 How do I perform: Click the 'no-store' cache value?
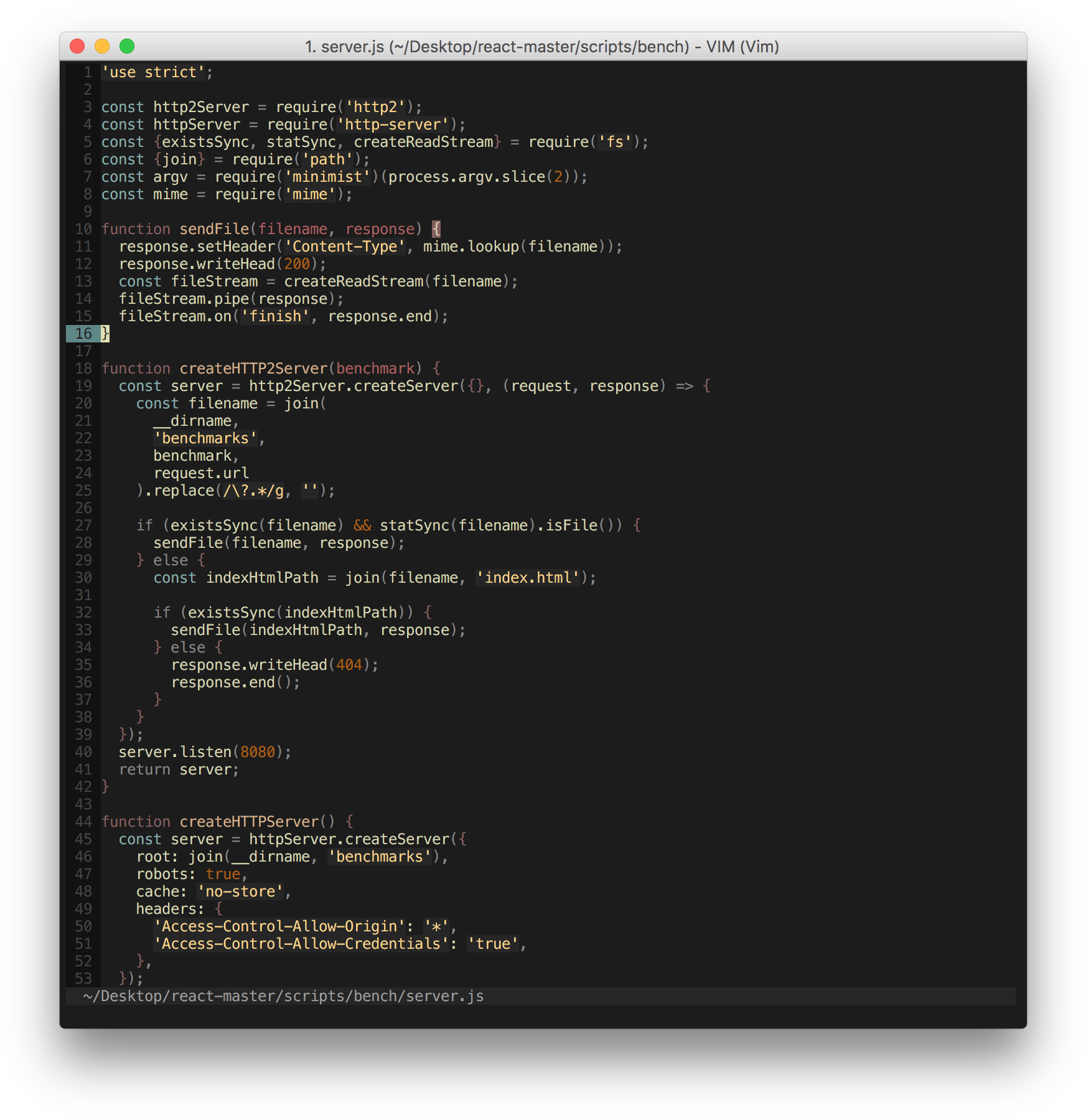tap(240, 892)
